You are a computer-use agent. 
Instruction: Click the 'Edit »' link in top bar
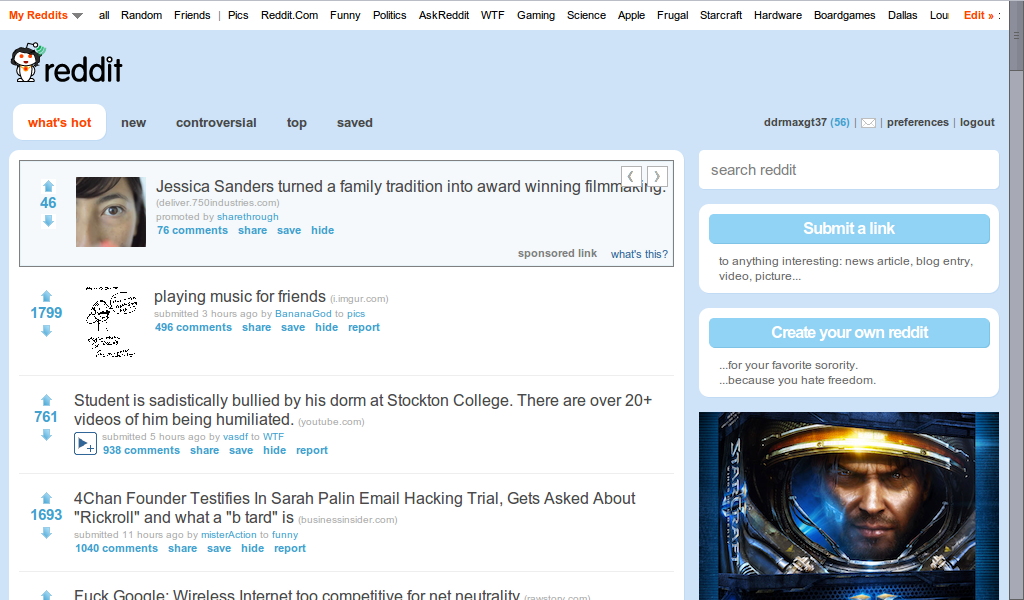pyautogui.click(x=978, y=15)
